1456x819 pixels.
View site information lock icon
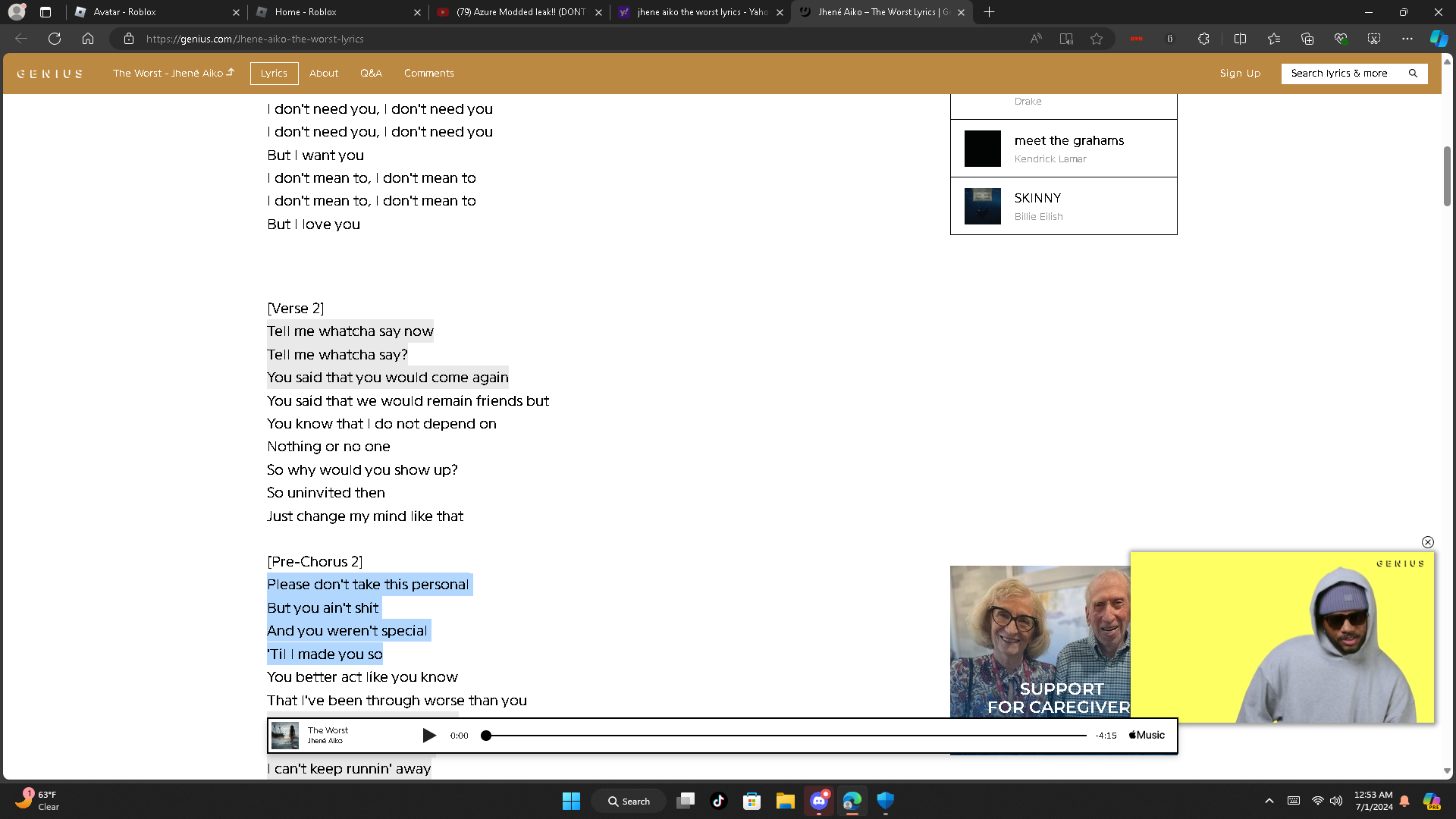tap(129, 39)
